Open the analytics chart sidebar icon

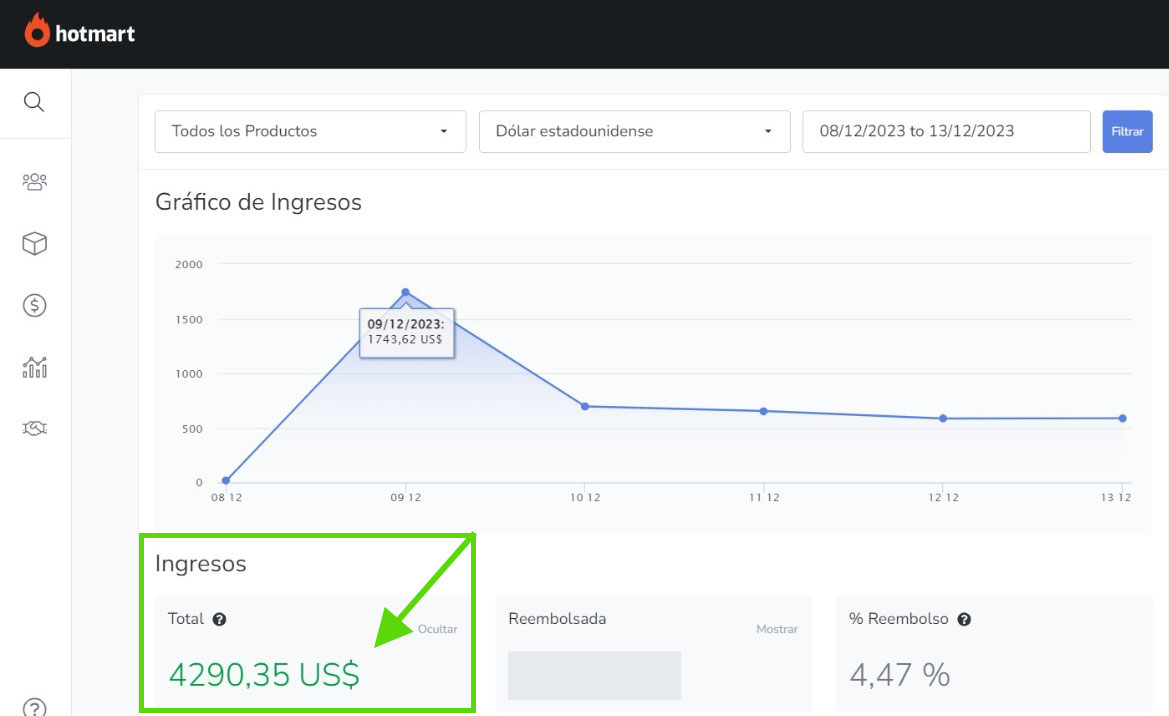pyautogui.click(x=34, y=367)
